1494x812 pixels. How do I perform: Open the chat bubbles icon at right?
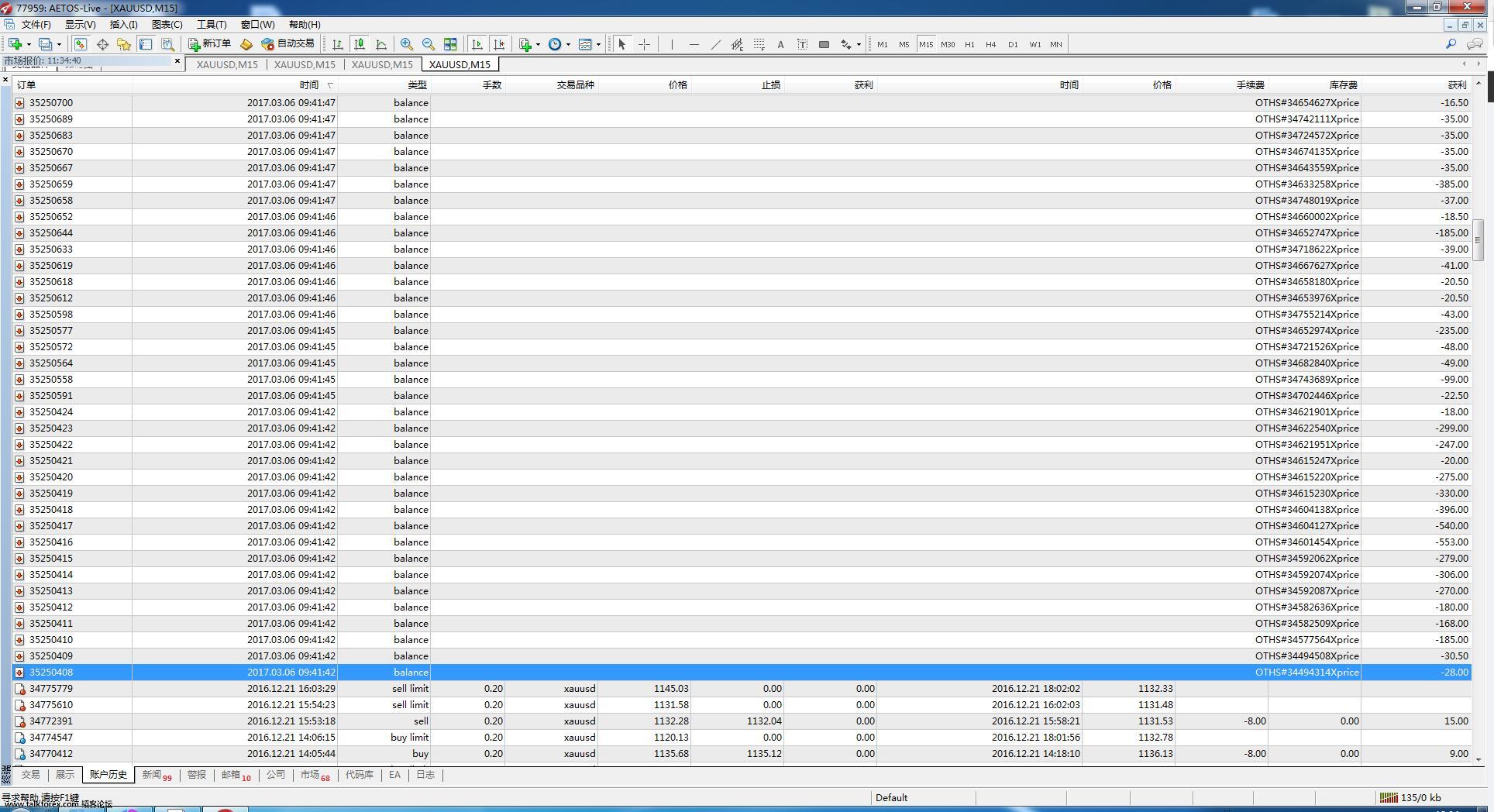click(1475, 44)
